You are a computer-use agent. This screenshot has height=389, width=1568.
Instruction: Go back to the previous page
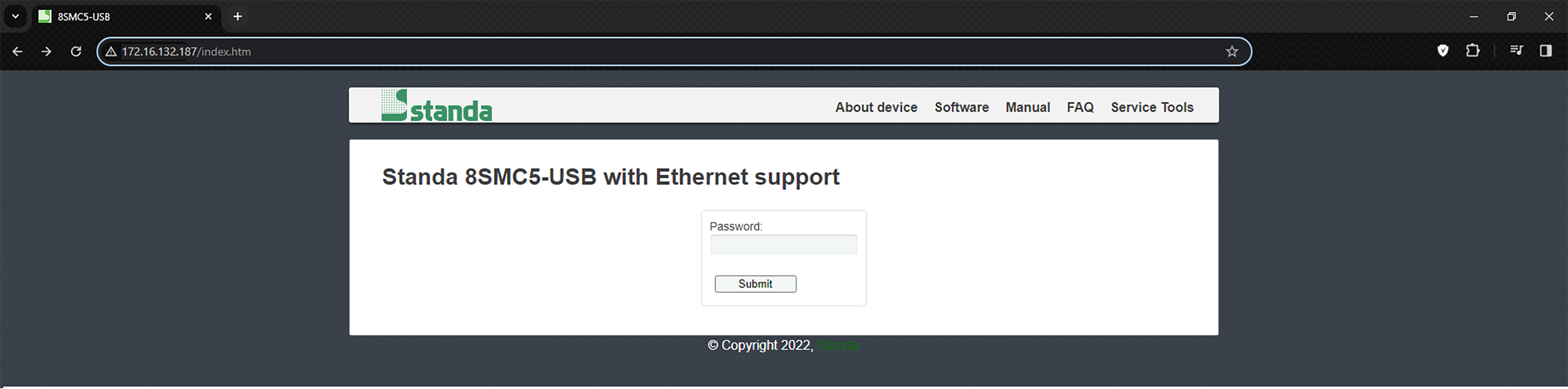(17, 52)
